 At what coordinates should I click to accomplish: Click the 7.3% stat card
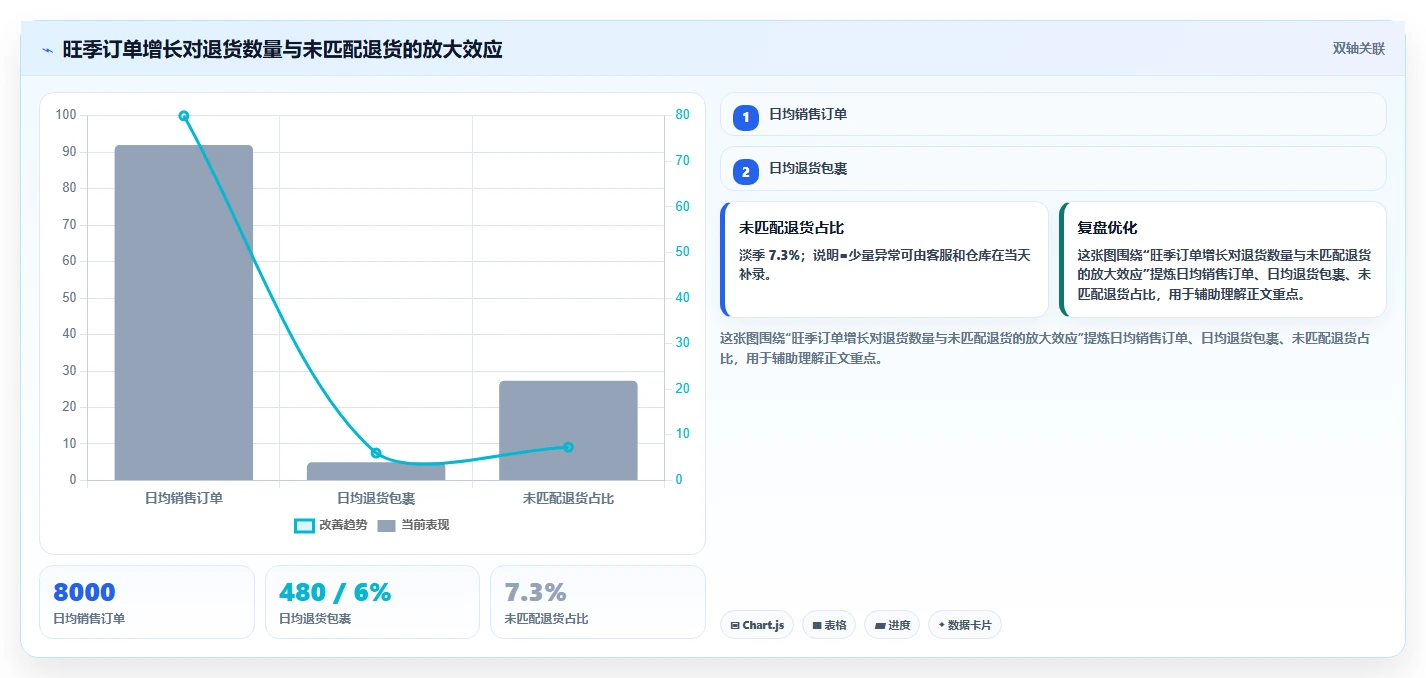tap(598, 602)
